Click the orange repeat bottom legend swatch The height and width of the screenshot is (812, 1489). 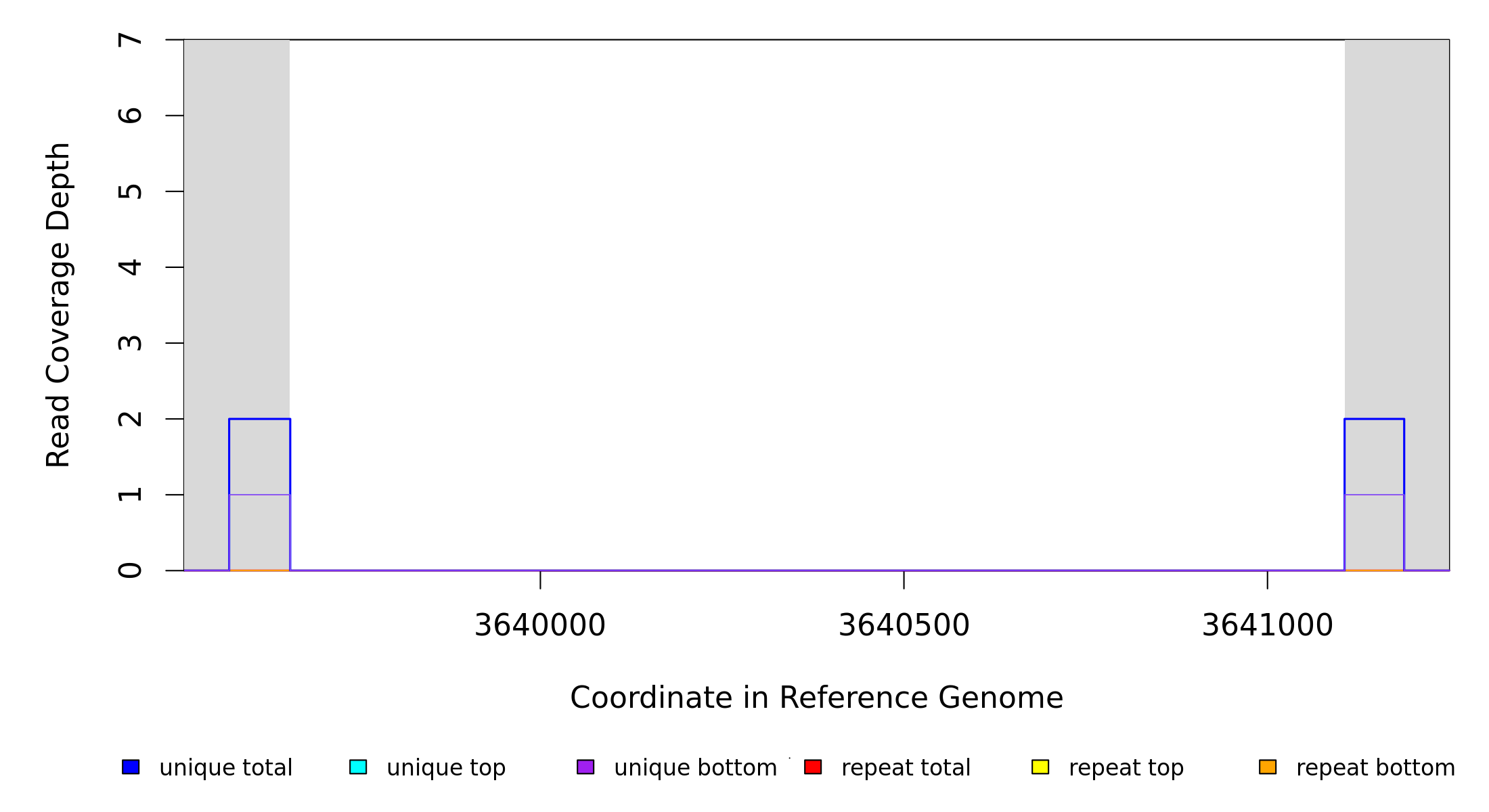(1268, 767)
